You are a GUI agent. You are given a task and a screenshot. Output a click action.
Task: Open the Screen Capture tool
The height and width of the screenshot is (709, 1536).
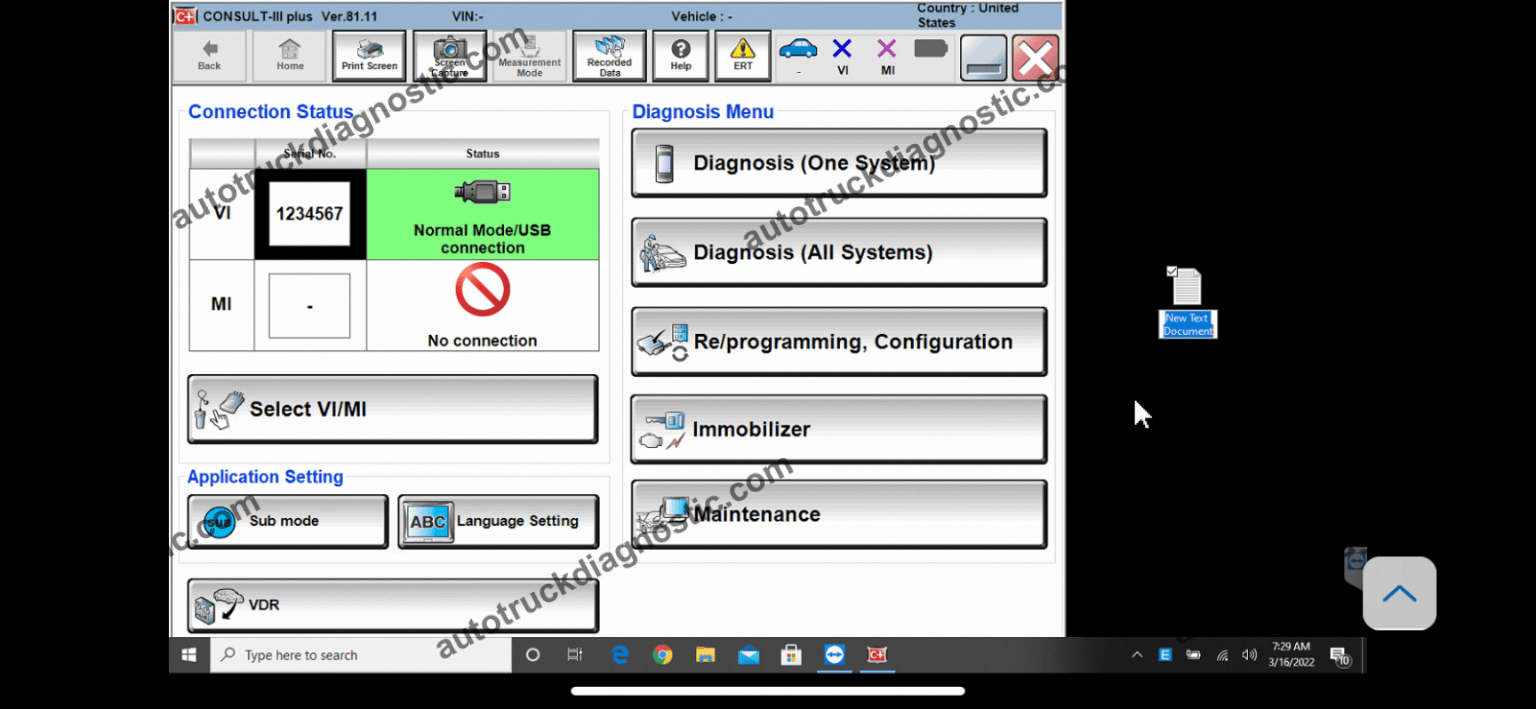(x=449, y=56)
